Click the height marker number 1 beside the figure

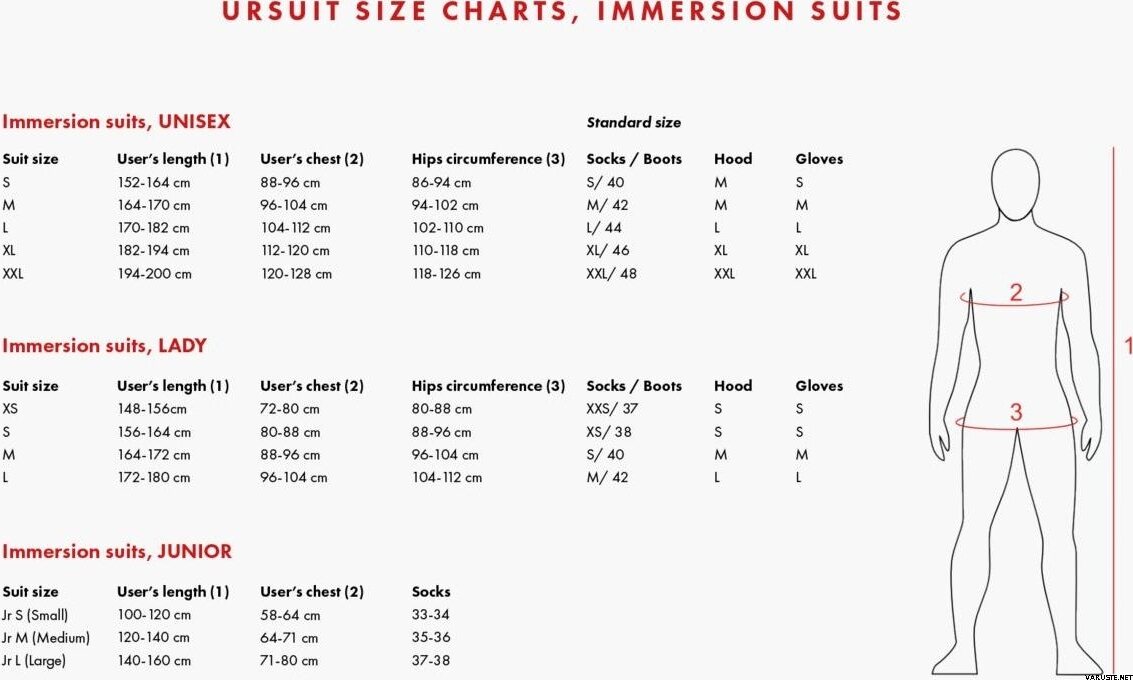click(1127, 346)
